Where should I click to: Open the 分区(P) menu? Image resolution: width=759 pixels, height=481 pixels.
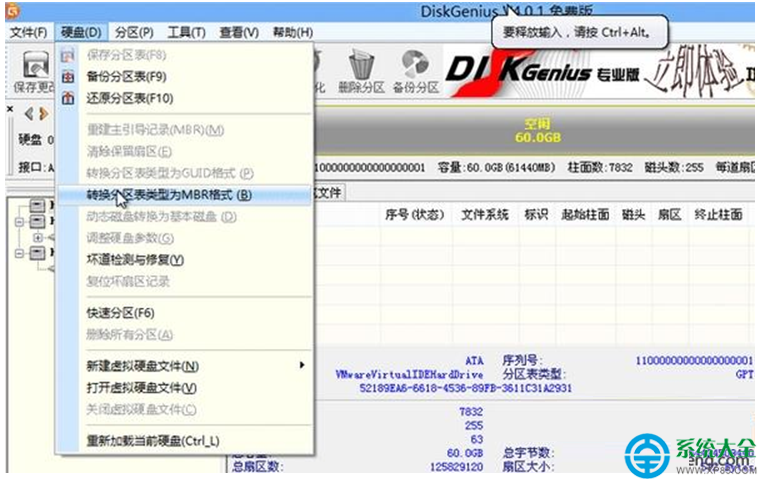pyautogui.click(x=134, y=32)
